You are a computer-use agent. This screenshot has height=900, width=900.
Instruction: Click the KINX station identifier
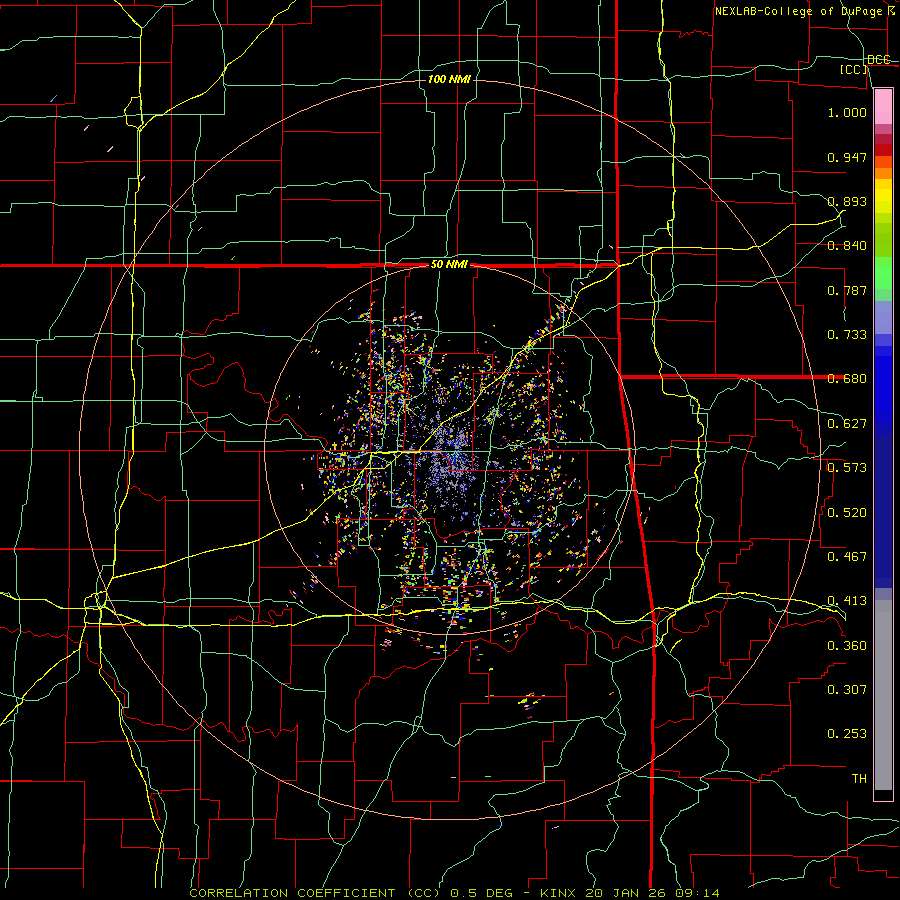coord(560,893)
